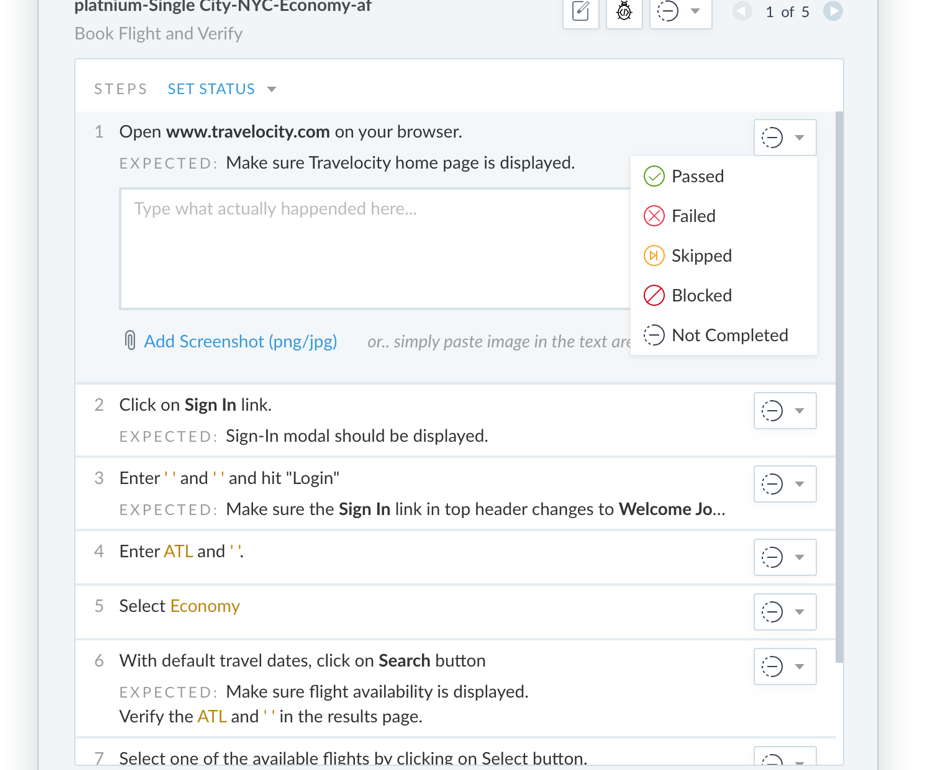Click step 4 status circle icon
The image size is (940, 770).
tap(772, 557)
